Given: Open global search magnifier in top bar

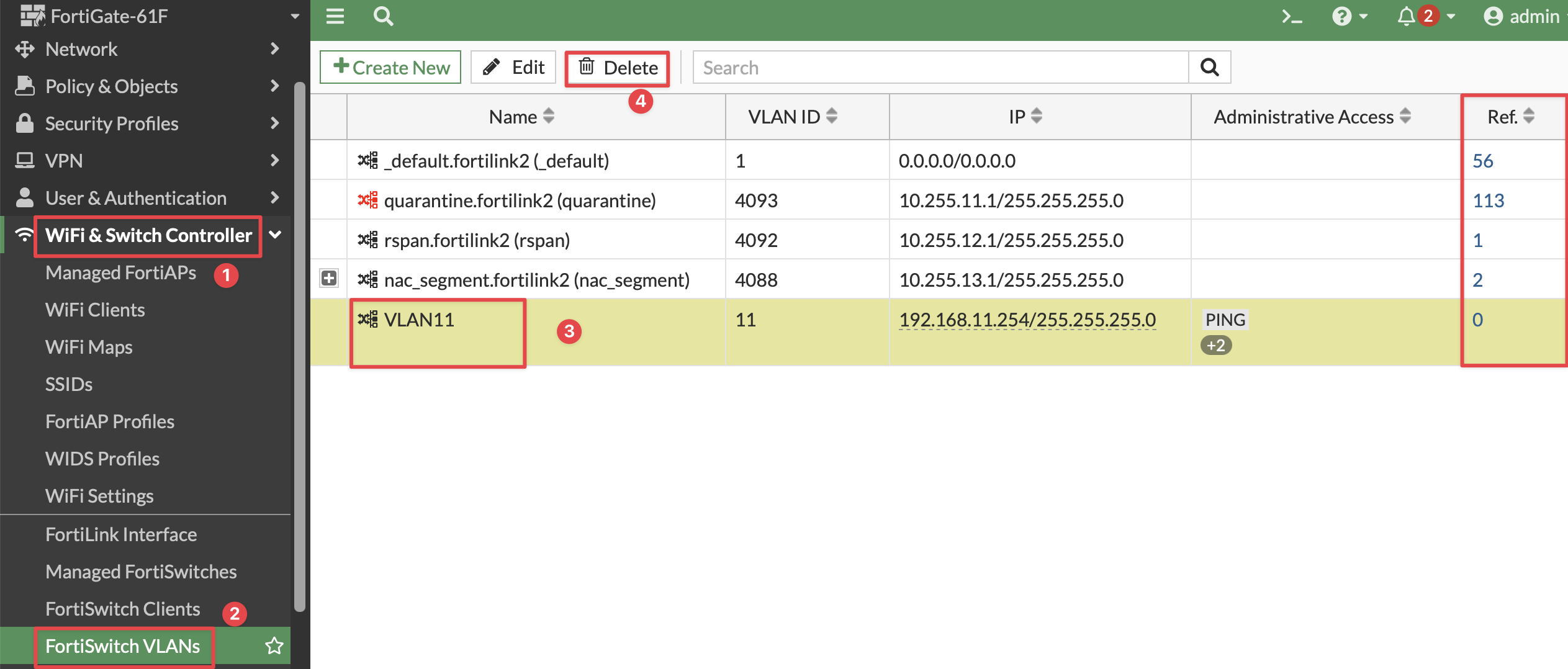Looking at the screenshot, I should click(x=383, y=16).
